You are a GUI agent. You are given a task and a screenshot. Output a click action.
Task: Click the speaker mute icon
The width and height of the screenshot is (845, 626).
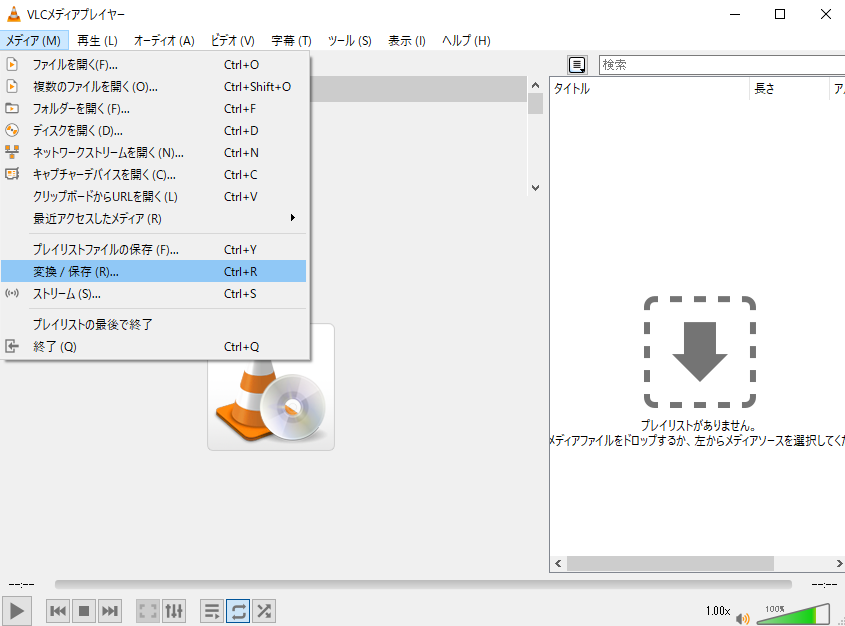coord(743,618)
